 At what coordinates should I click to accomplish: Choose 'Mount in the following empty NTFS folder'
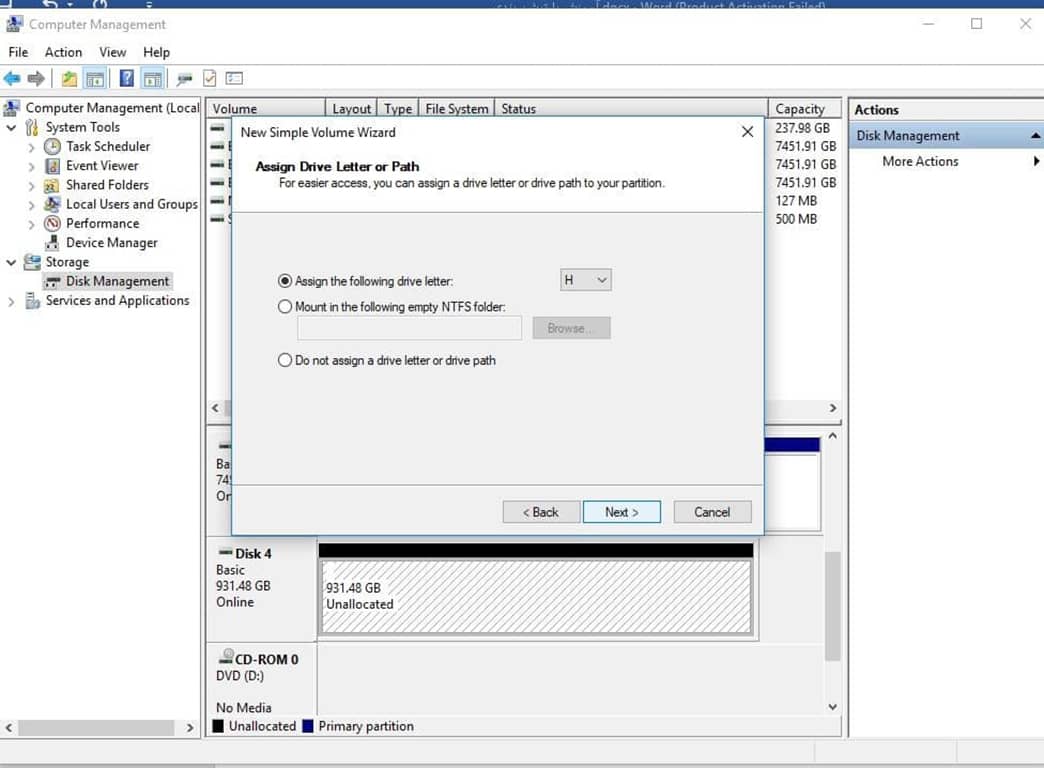285,307
